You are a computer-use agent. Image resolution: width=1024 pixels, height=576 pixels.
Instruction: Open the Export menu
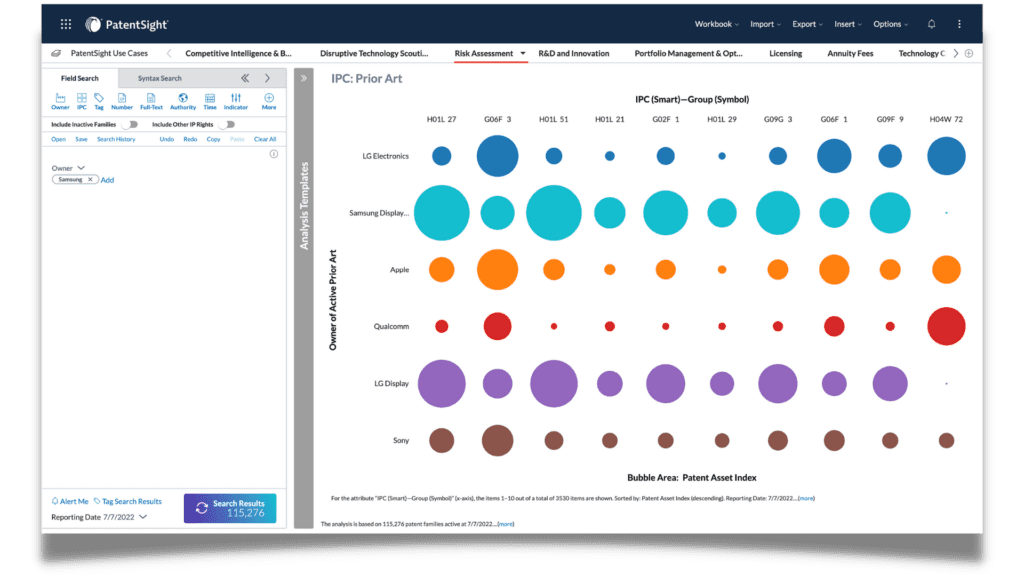[x=806, y=24]
